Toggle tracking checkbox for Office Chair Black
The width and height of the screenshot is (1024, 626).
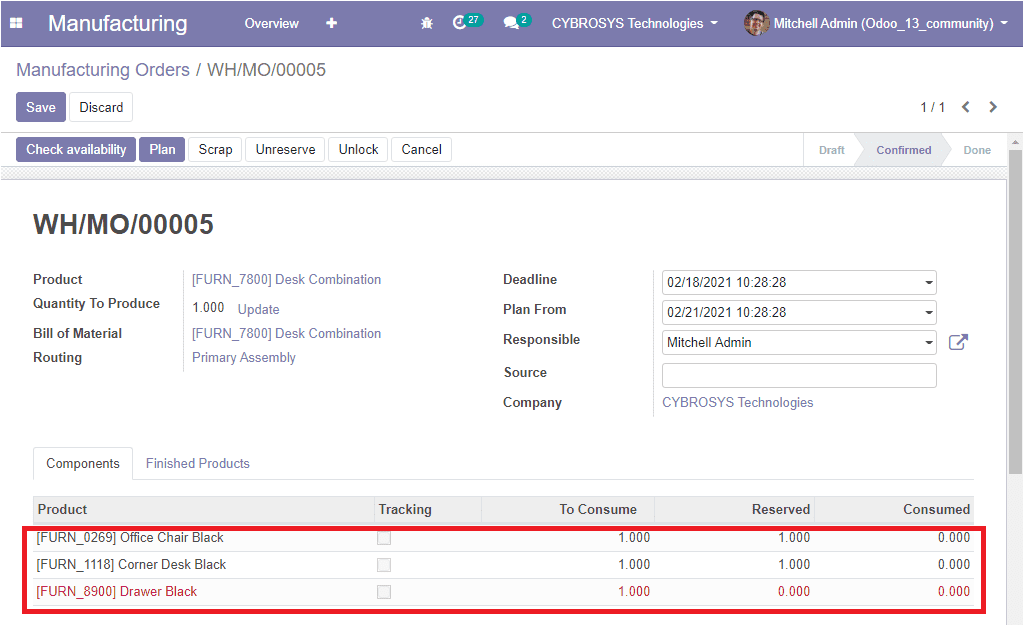pos(384,538)
